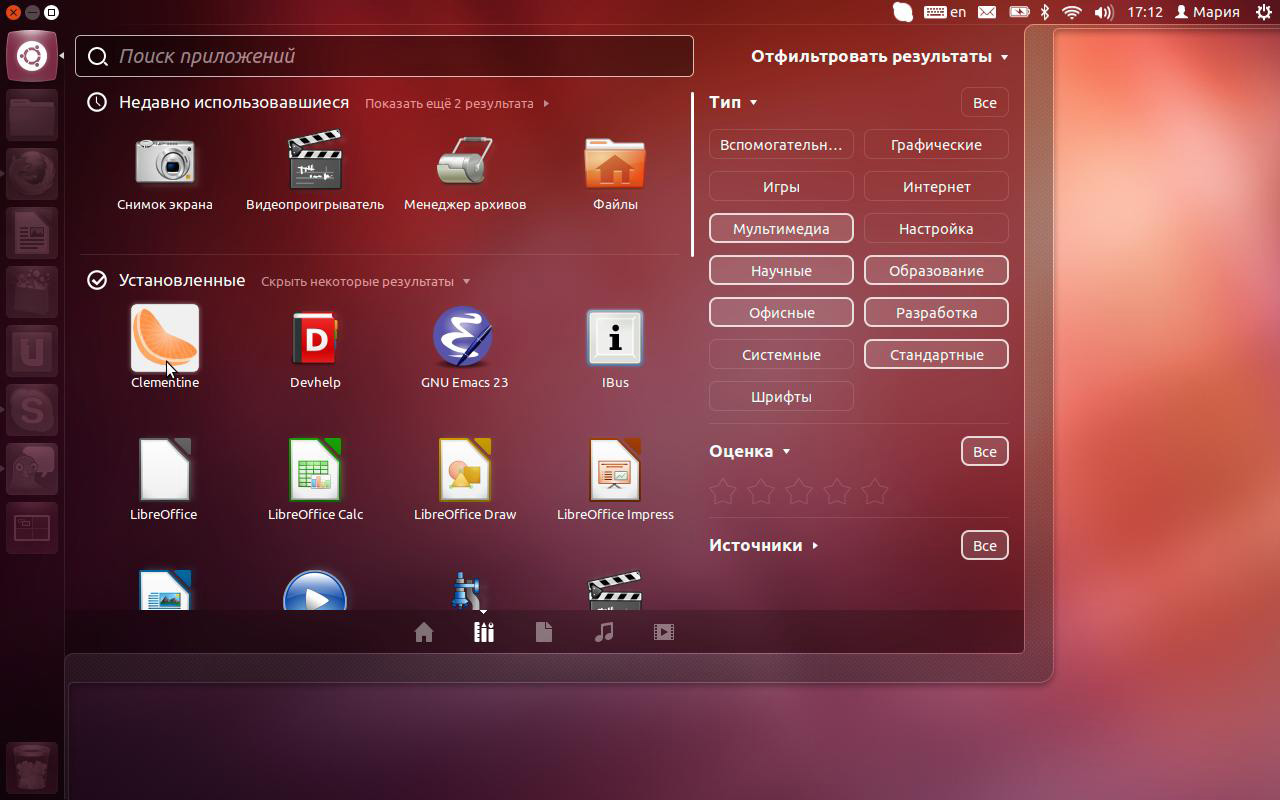The image size is (1280, 800).
Task: Open the Файлы home folder app
Action: click(x=615, y=172)
